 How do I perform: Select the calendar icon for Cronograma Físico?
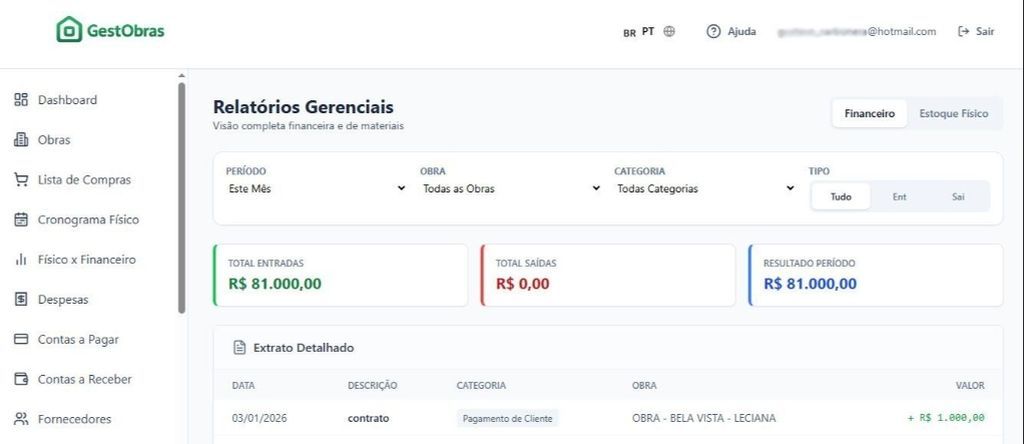click(x=20, y=220)
